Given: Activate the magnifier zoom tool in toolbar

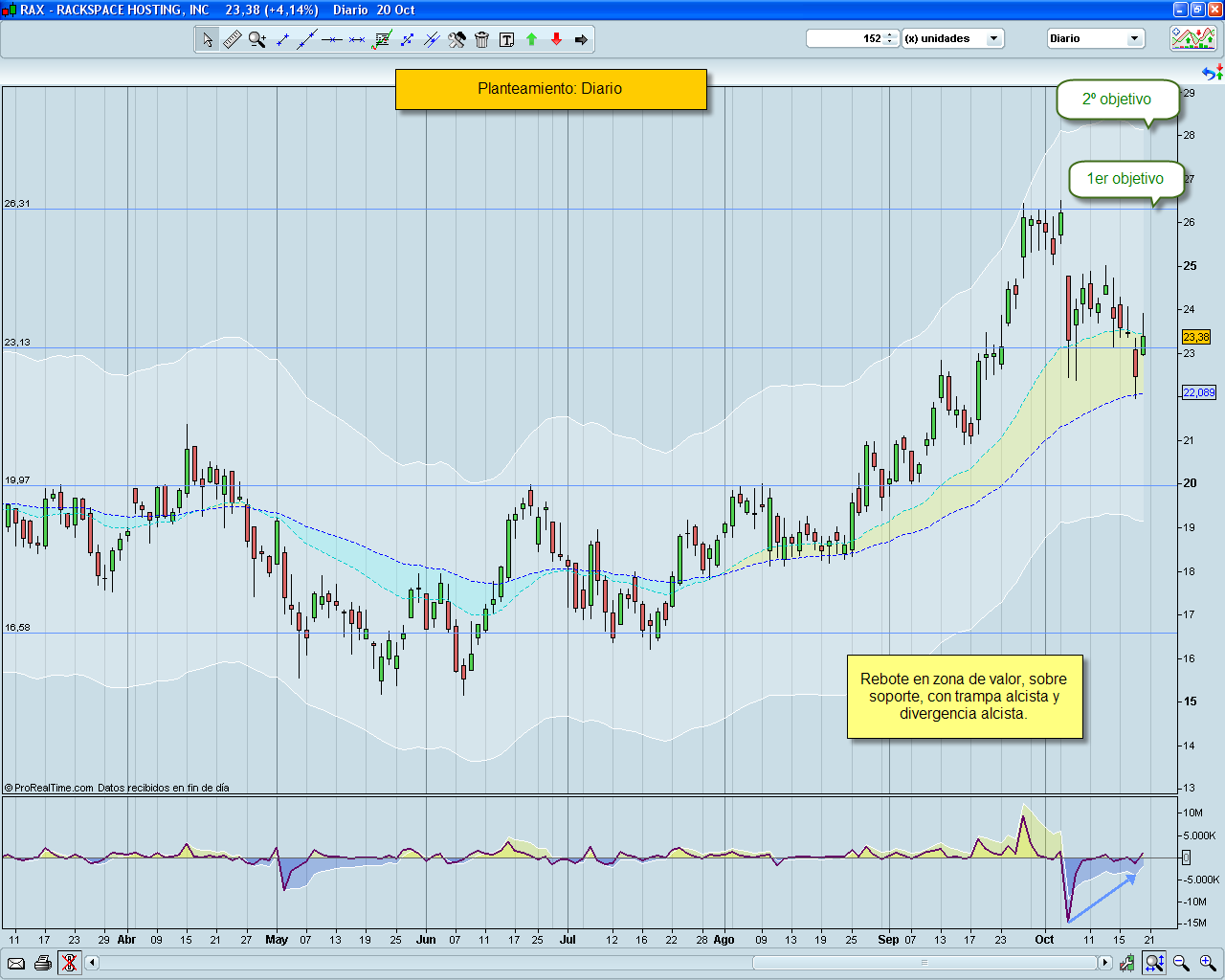Looking at the screenshot, I should click(257, 39).
